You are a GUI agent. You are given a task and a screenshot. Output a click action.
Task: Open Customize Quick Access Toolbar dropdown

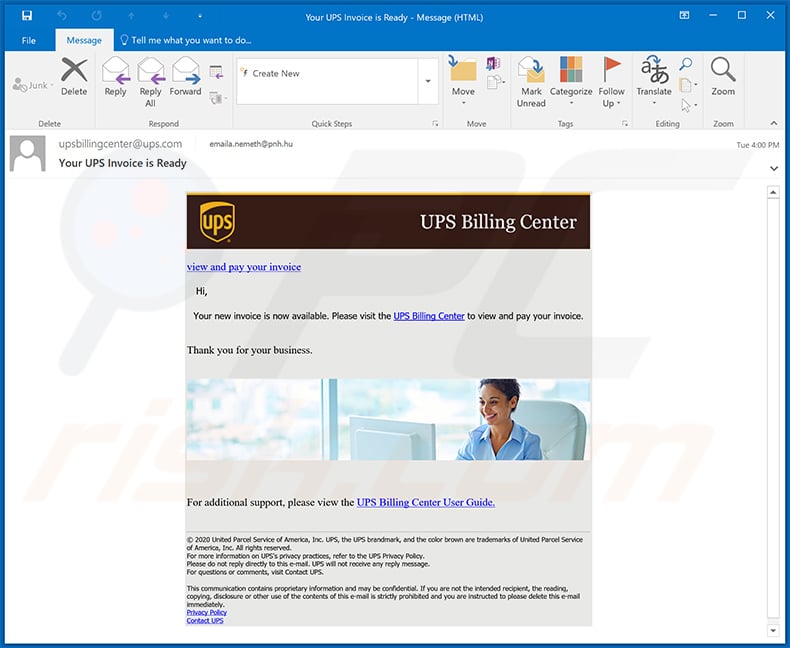point(200,16)
